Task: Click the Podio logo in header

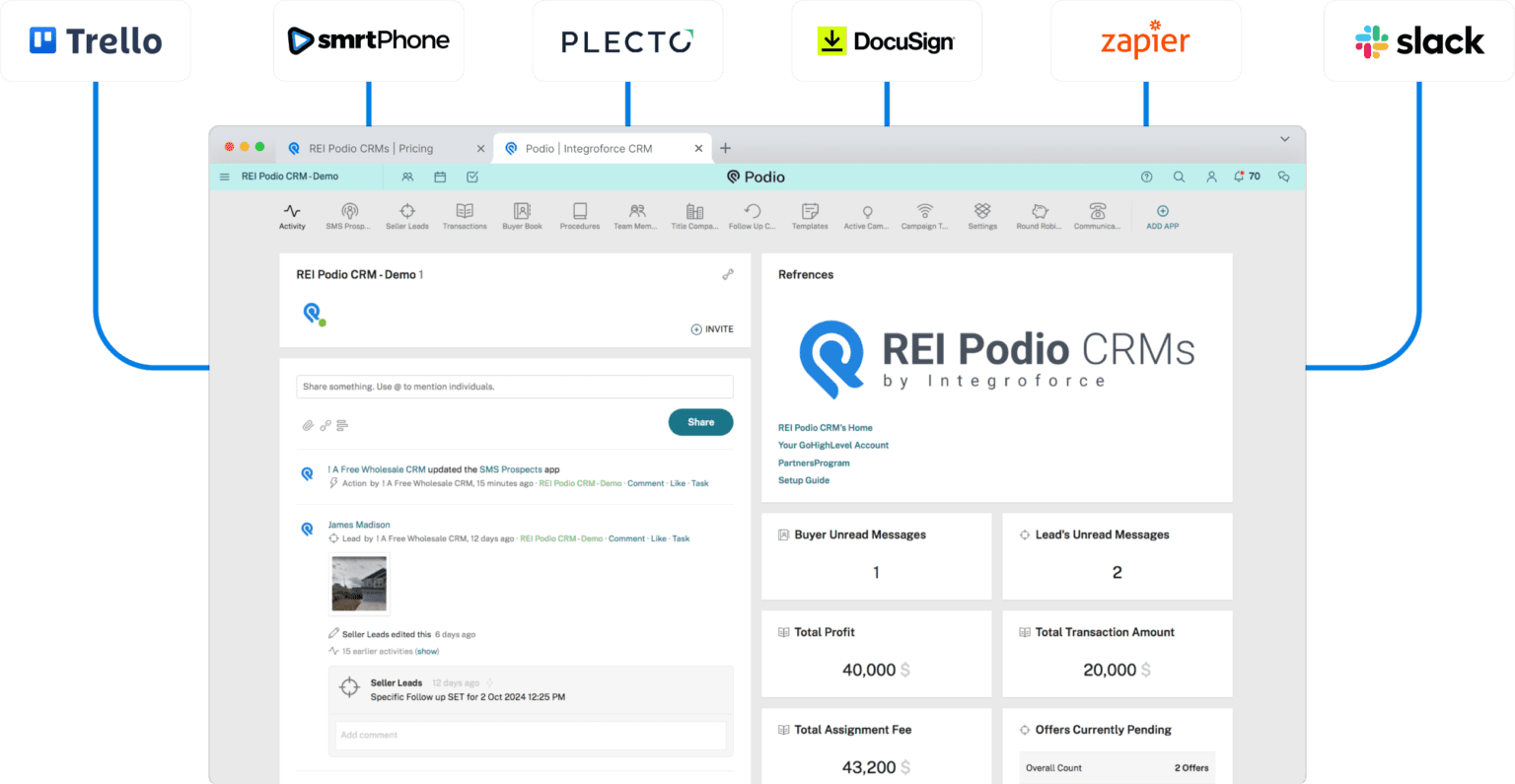Action: pyautogui.click(x=756, y=177)
